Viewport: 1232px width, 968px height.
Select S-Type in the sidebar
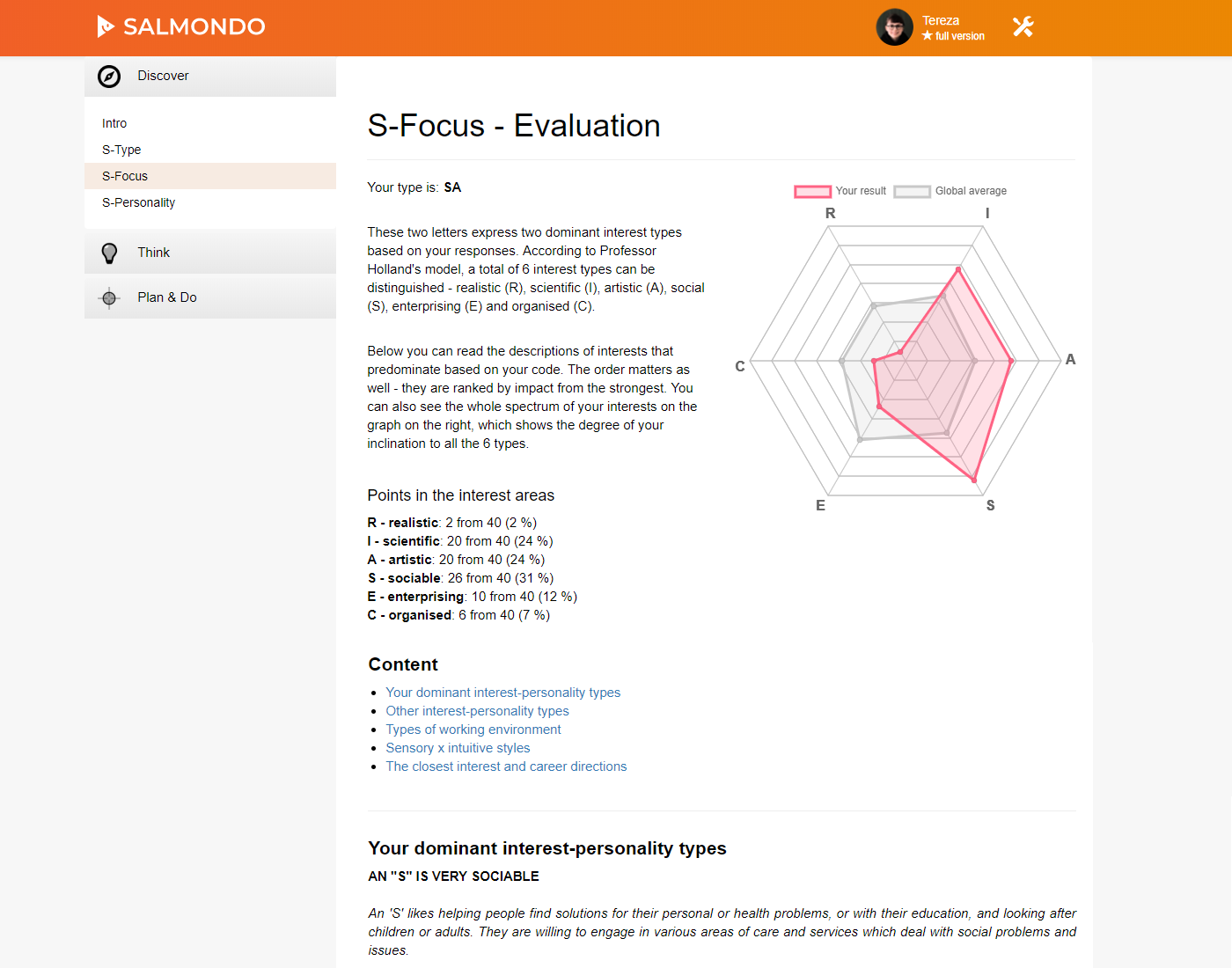[121, 150]
